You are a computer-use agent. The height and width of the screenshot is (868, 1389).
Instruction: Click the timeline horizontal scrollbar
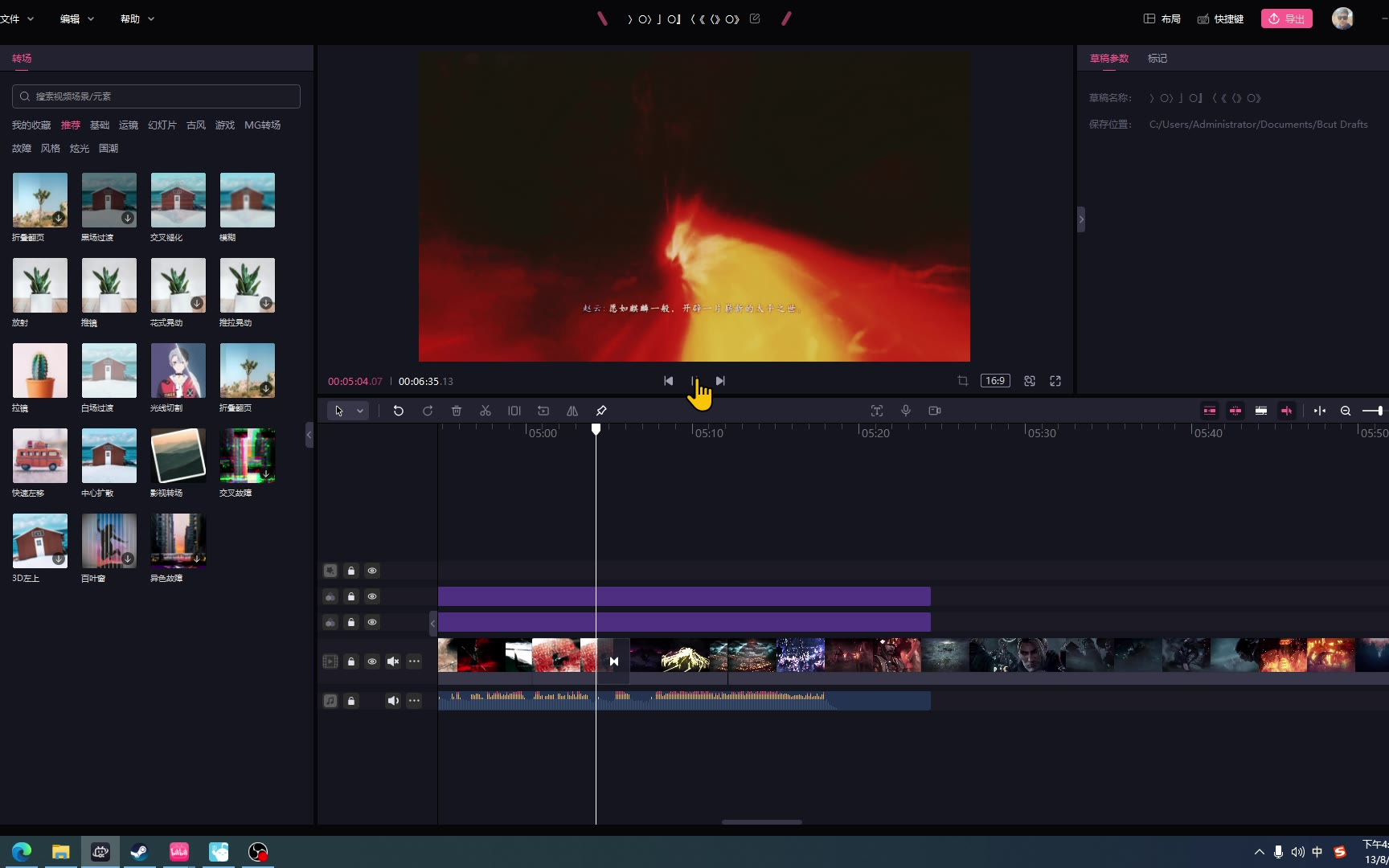(x=762, y=822)
